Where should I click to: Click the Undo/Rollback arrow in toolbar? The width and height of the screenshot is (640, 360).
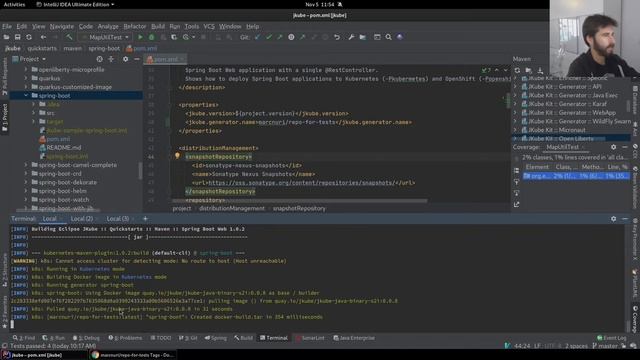point(337,37)
